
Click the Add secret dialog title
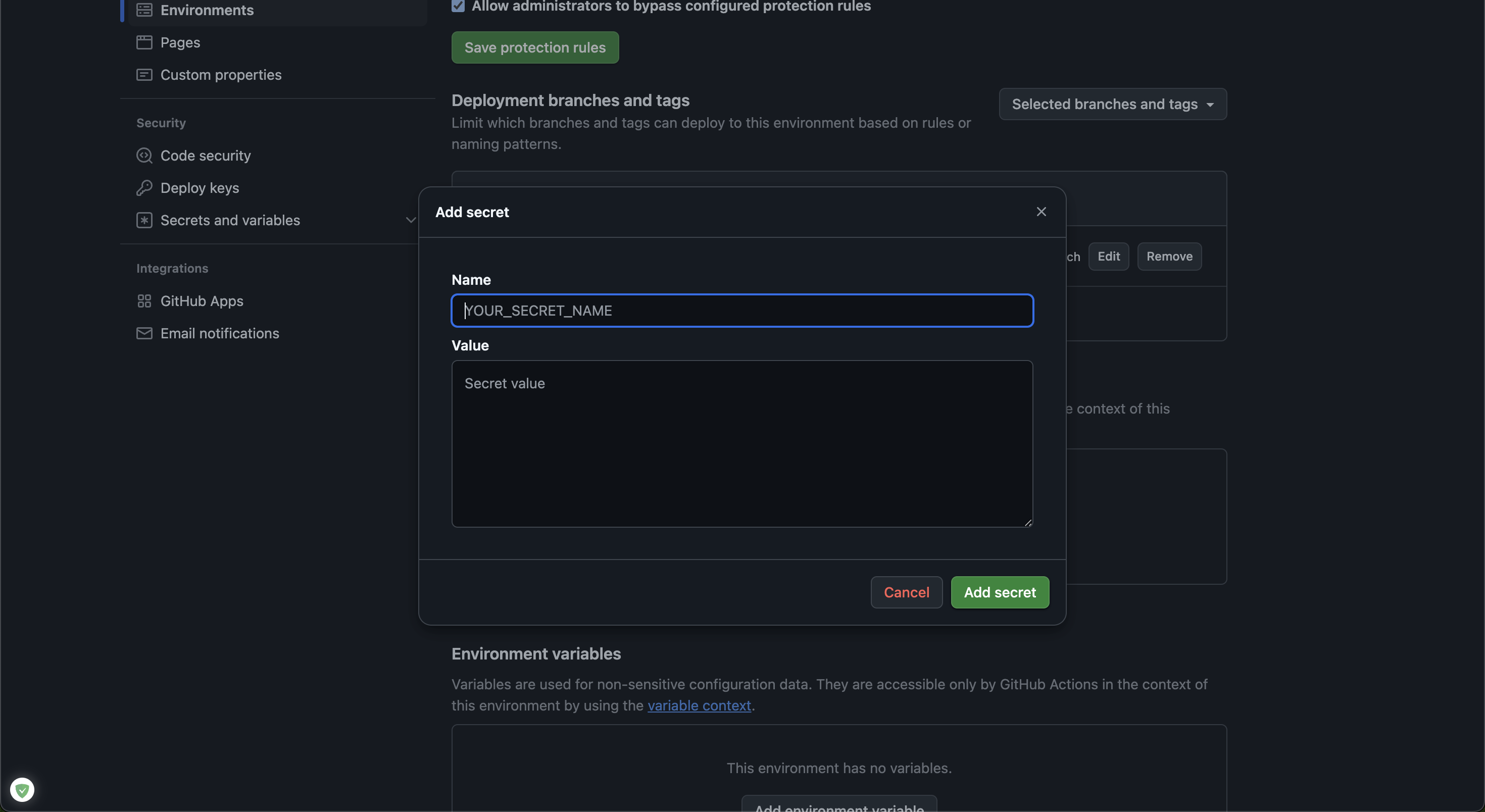tap(472, 212)
